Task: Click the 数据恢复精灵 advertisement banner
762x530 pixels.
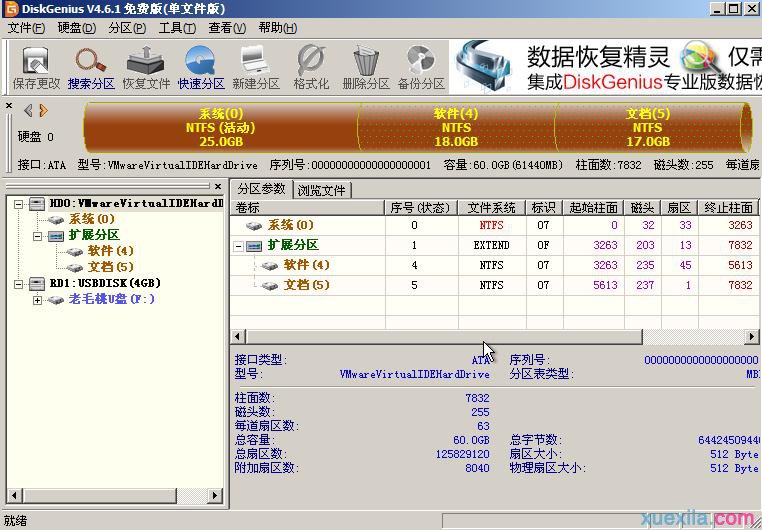Action: point(605,68)
